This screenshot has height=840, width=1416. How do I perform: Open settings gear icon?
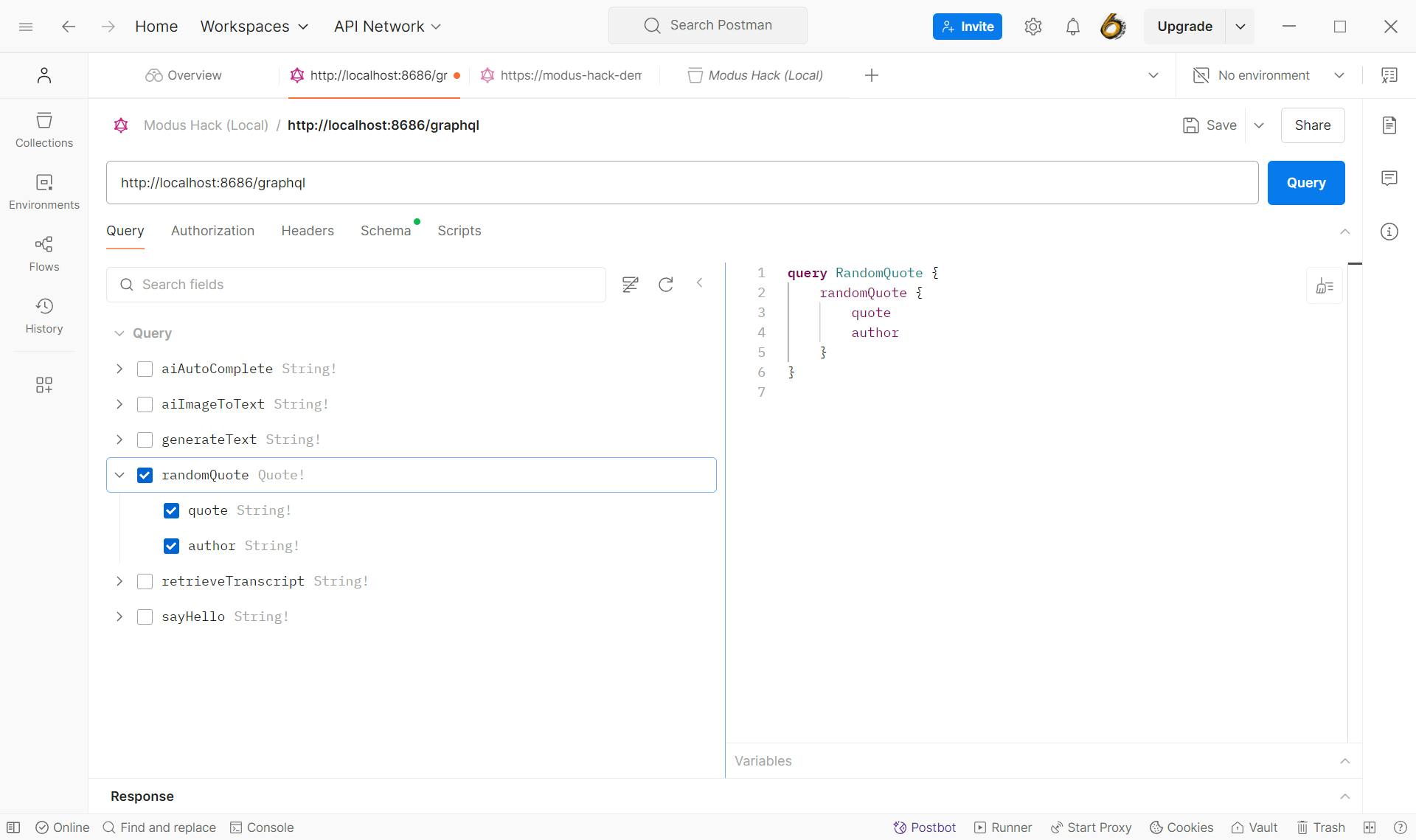1032,27
